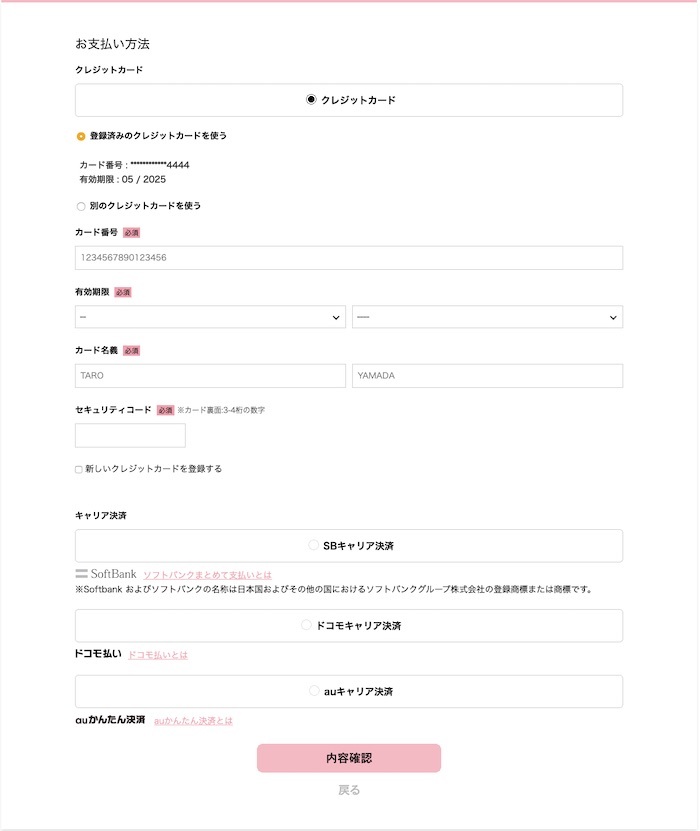
Task: Open the expiry month dropdown
Action: pyautogui.click(x=210, y=317)
